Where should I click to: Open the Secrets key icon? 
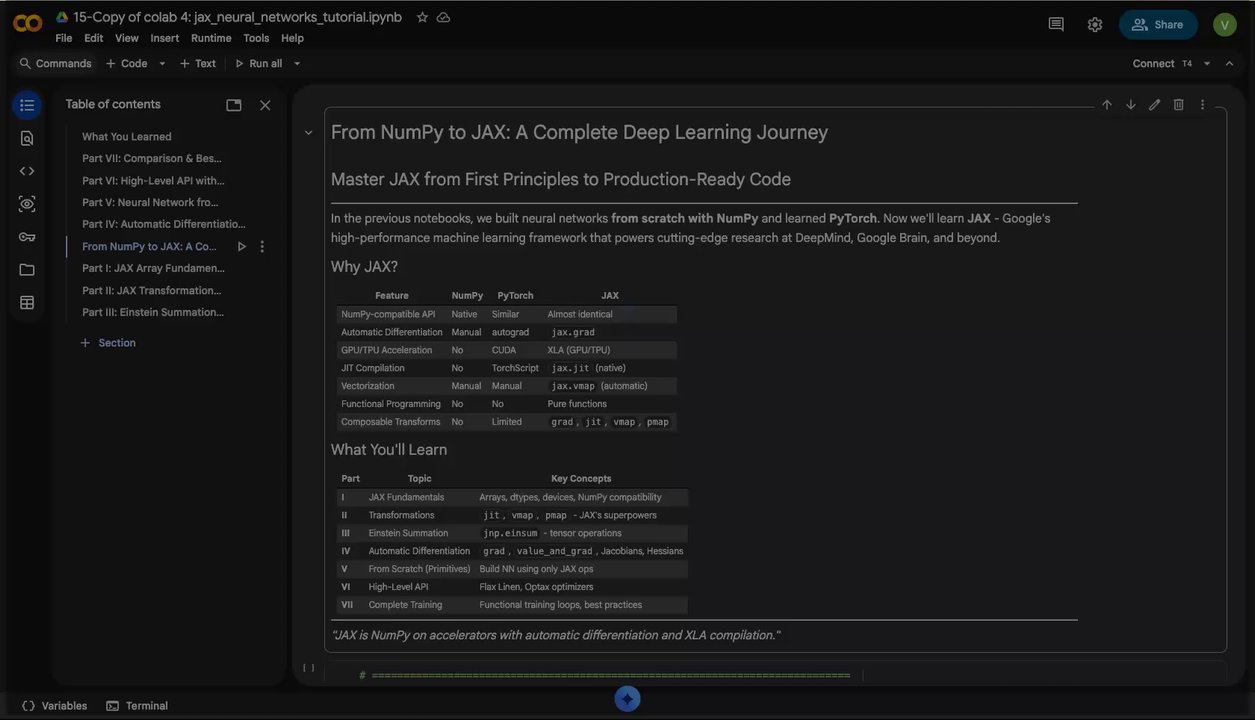click(x=27, y=237)
